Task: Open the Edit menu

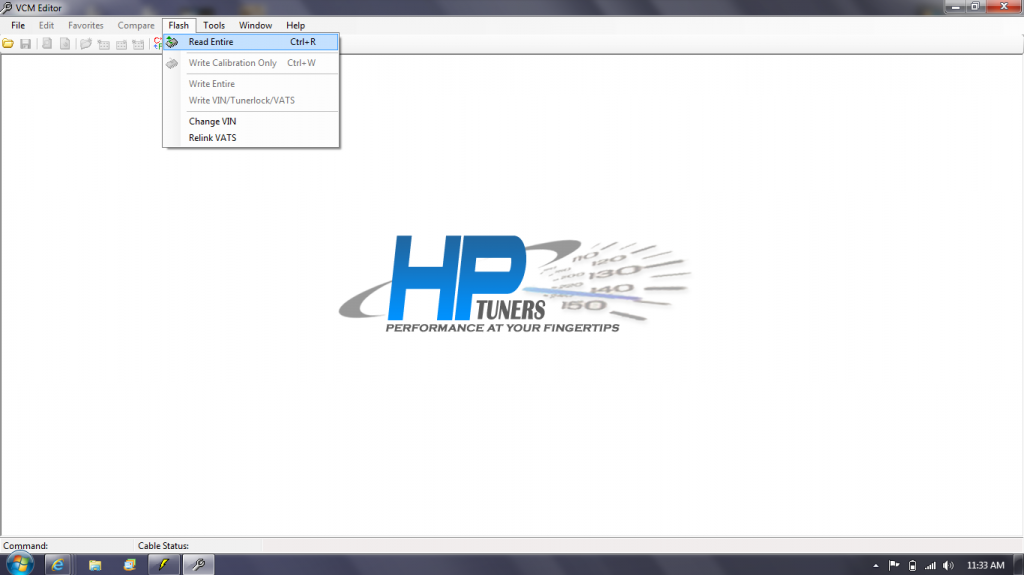Action: (46, 25)
